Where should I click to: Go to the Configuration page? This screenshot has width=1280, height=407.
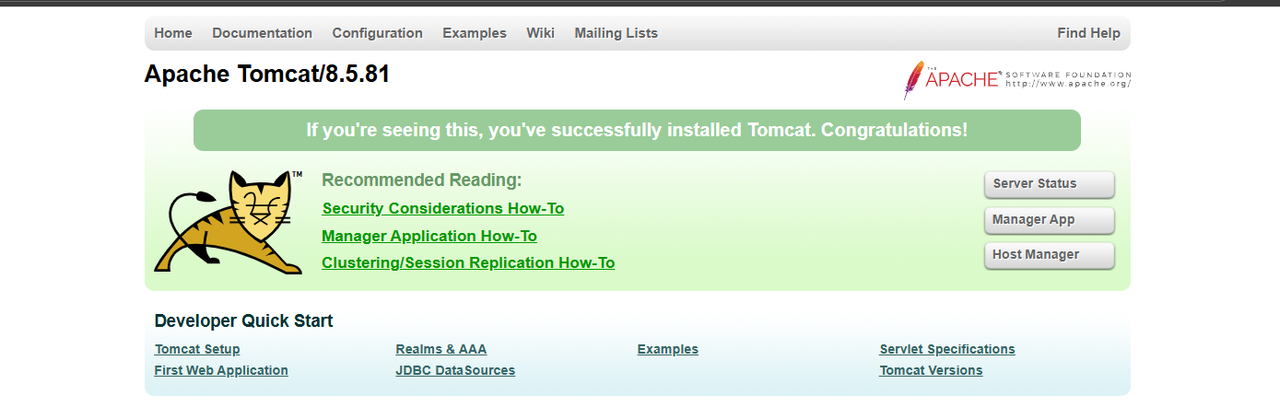tap(377, 33)
